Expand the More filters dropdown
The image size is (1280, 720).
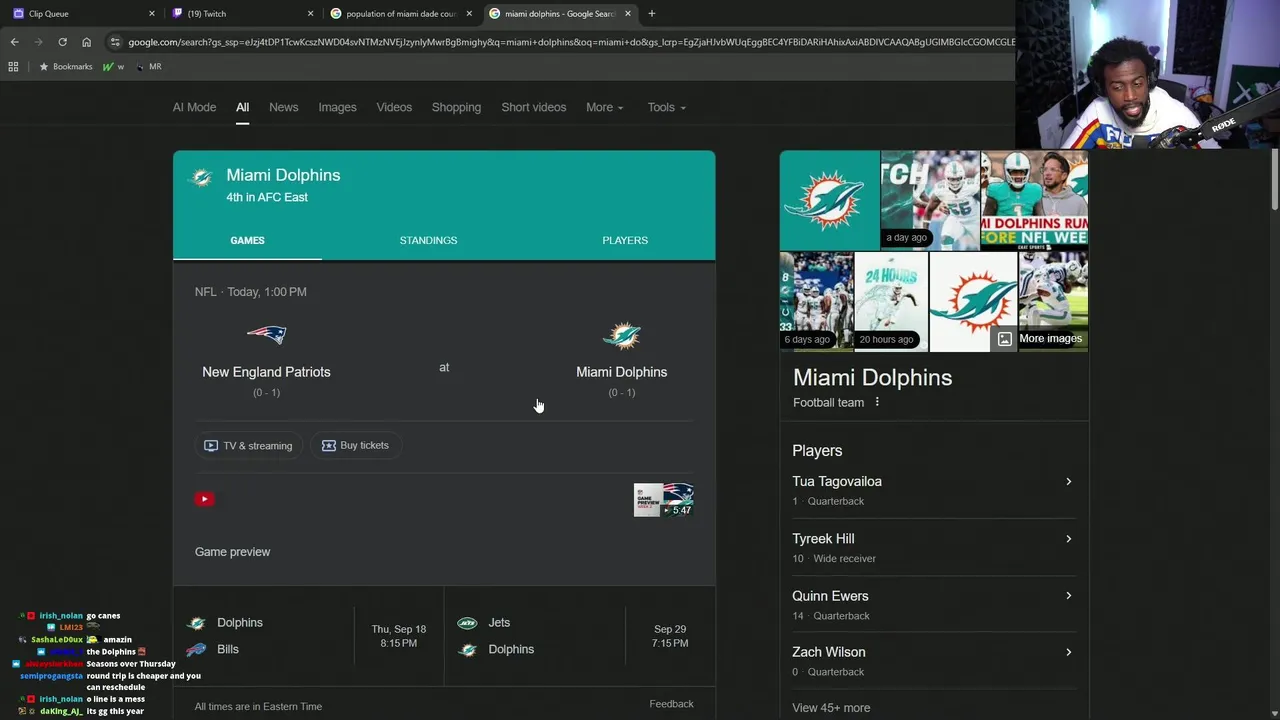pos(605,107)
